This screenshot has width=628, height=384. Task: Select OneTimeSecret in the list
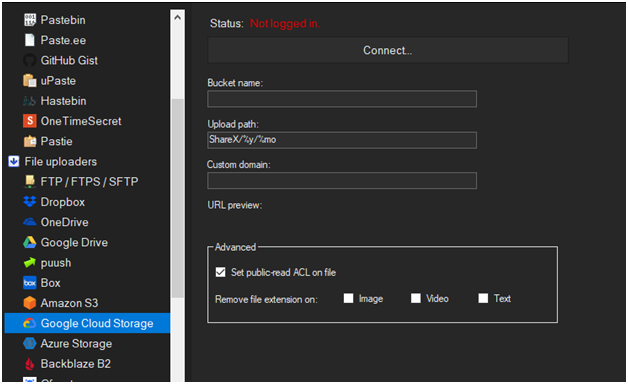[x=81, y=121]
